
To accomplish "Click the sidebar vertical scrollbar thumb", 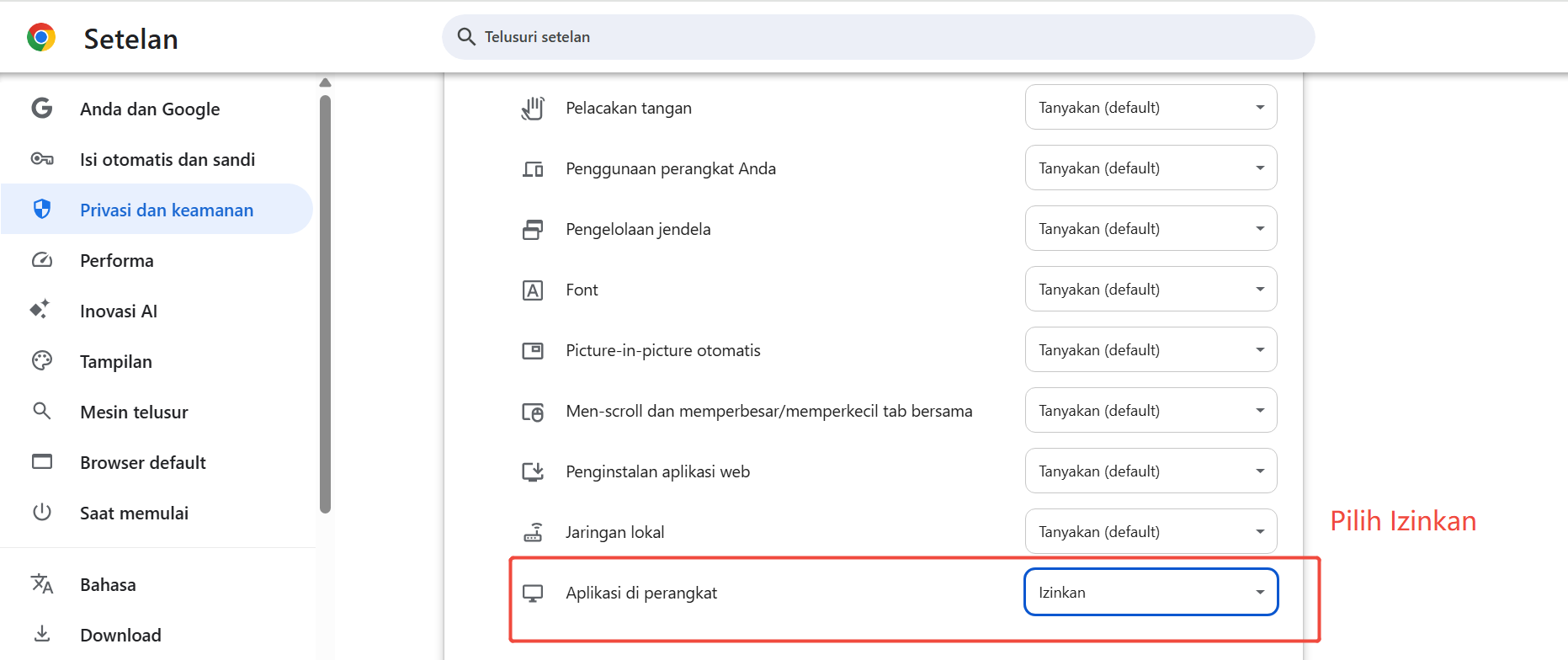I will (326, 303).
